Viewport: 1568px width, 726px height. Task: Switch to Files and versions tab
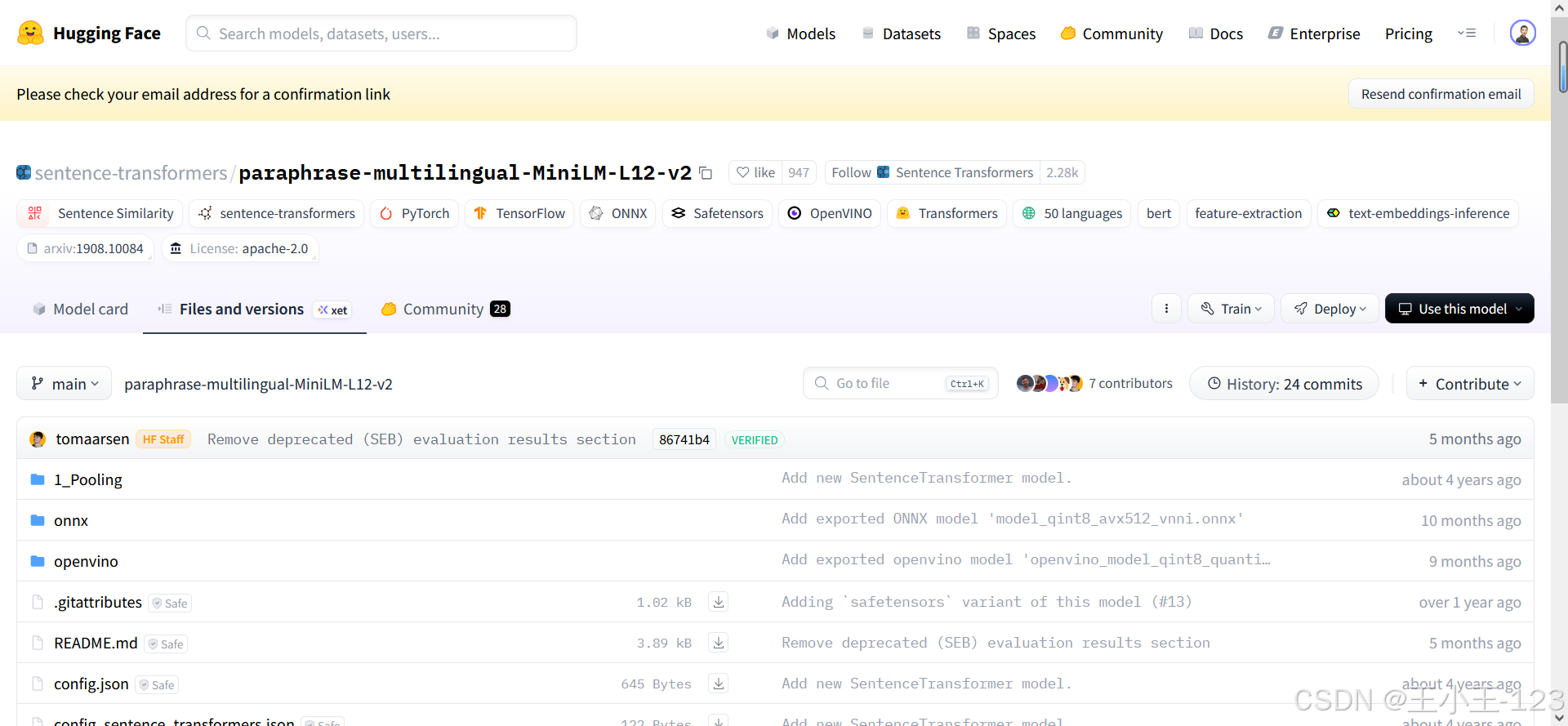coord(254,309)
